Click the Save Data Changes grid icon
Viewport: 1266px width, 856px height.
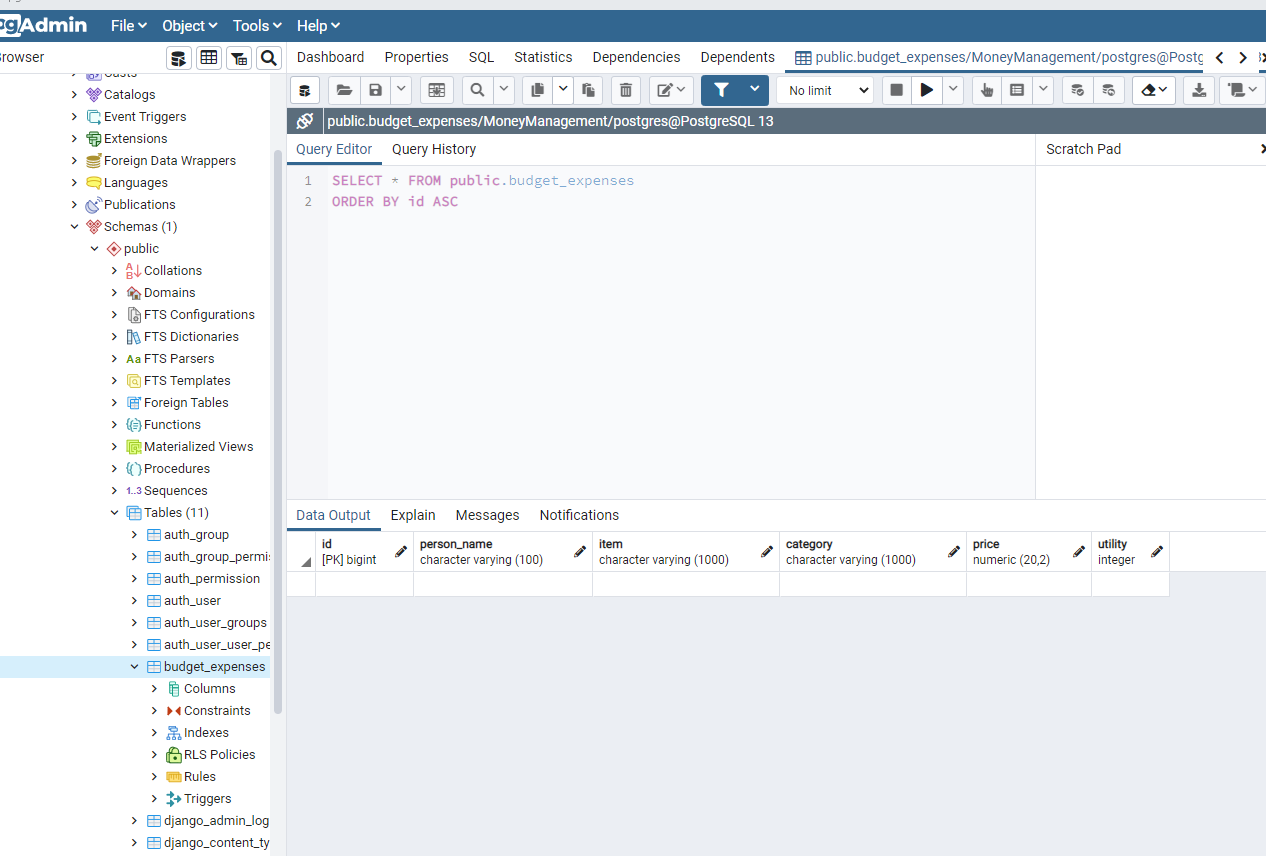pos(436,90)
